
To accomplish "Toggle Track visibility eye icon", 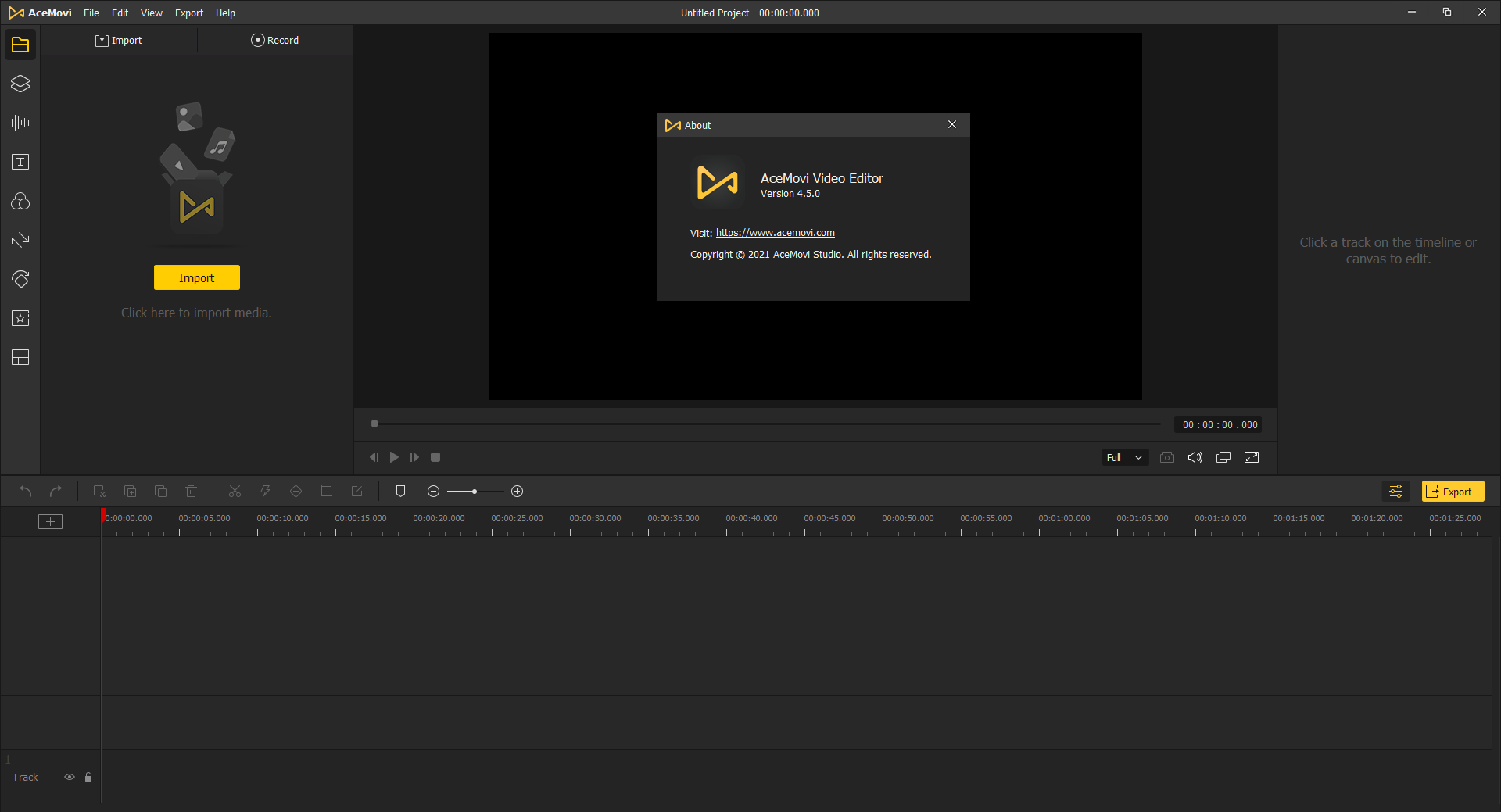I will pyautogui.click(x=70, y=777).
